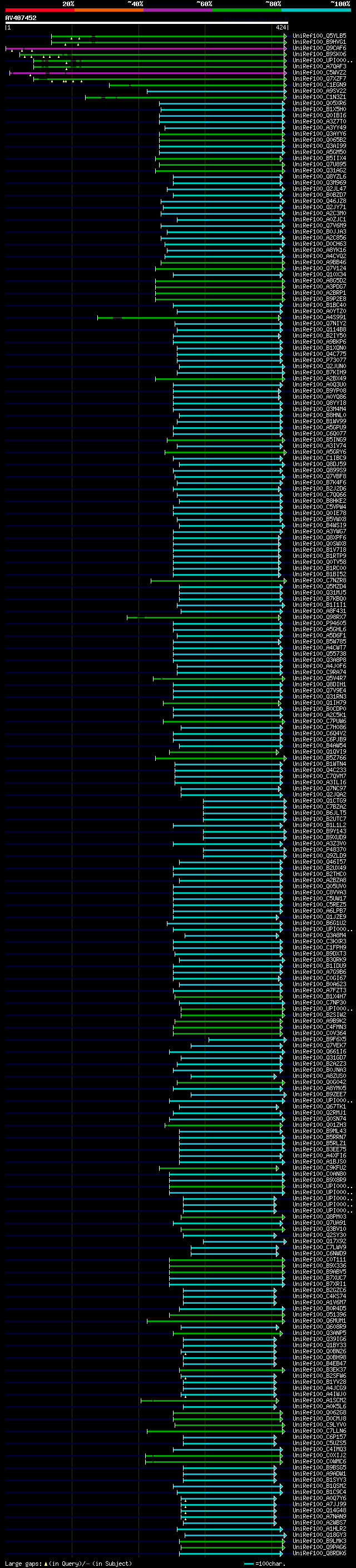Click hit label UniRef100_Q8RDK6
Viewport: 356px width, 1568px height.
[x=319, y=1554]
